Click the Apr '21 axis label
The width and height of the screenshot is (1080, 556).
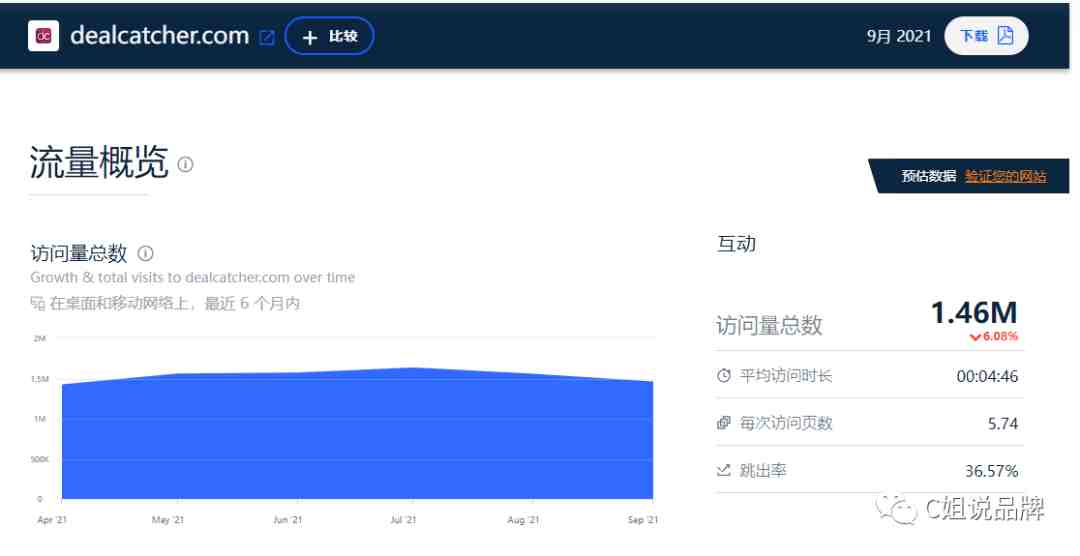52,520
